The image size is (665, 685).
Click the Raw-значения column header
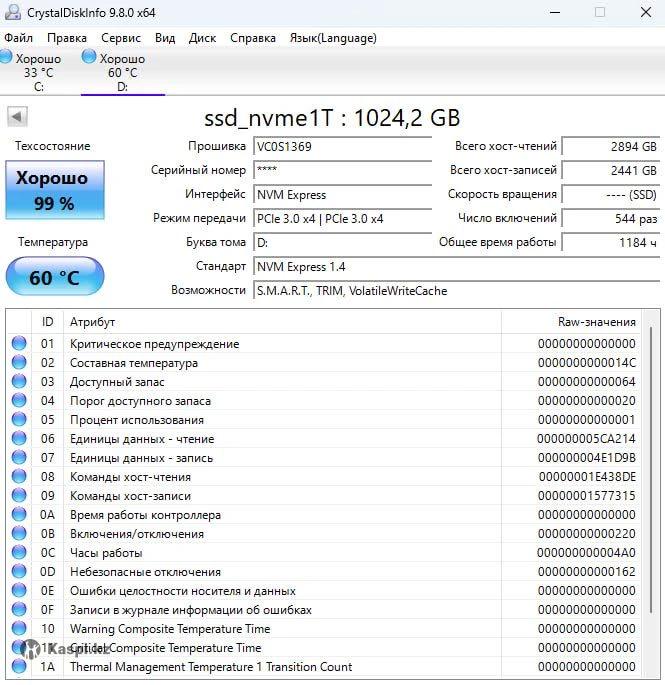pos(596,322)
